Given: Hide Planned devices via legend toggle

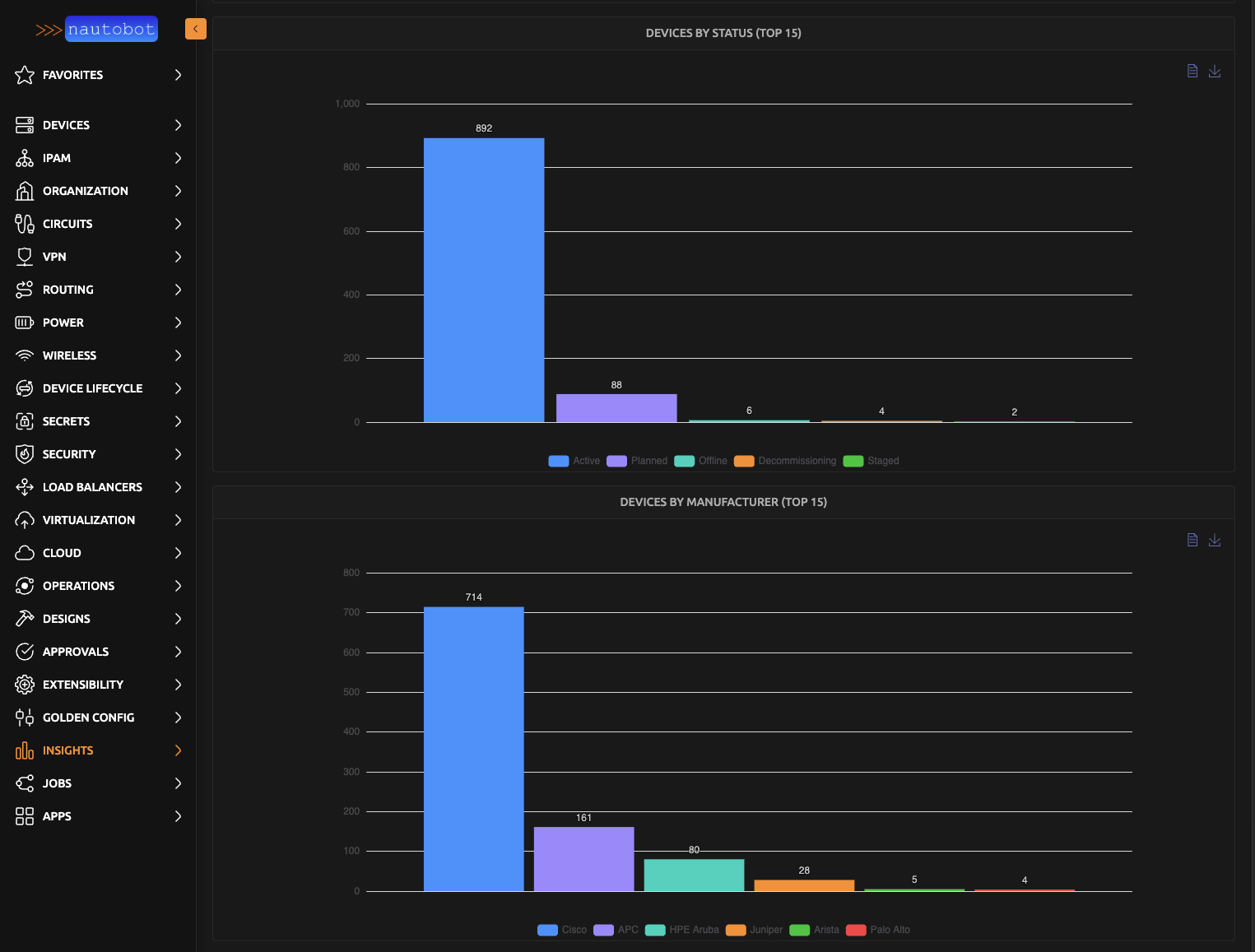Looking at the screenshot, I should tap(636, 461).
